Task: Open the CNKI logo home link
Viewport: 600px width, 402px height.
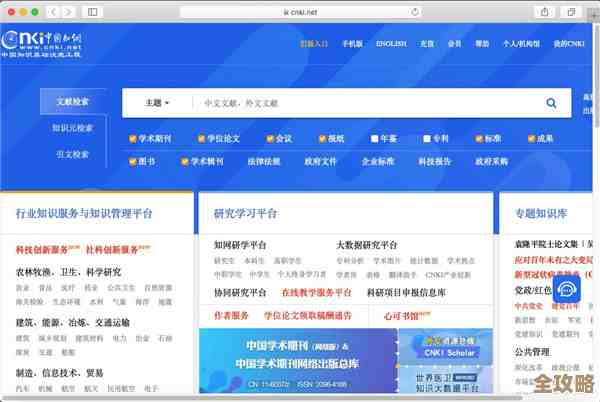Action: [41, 44]
